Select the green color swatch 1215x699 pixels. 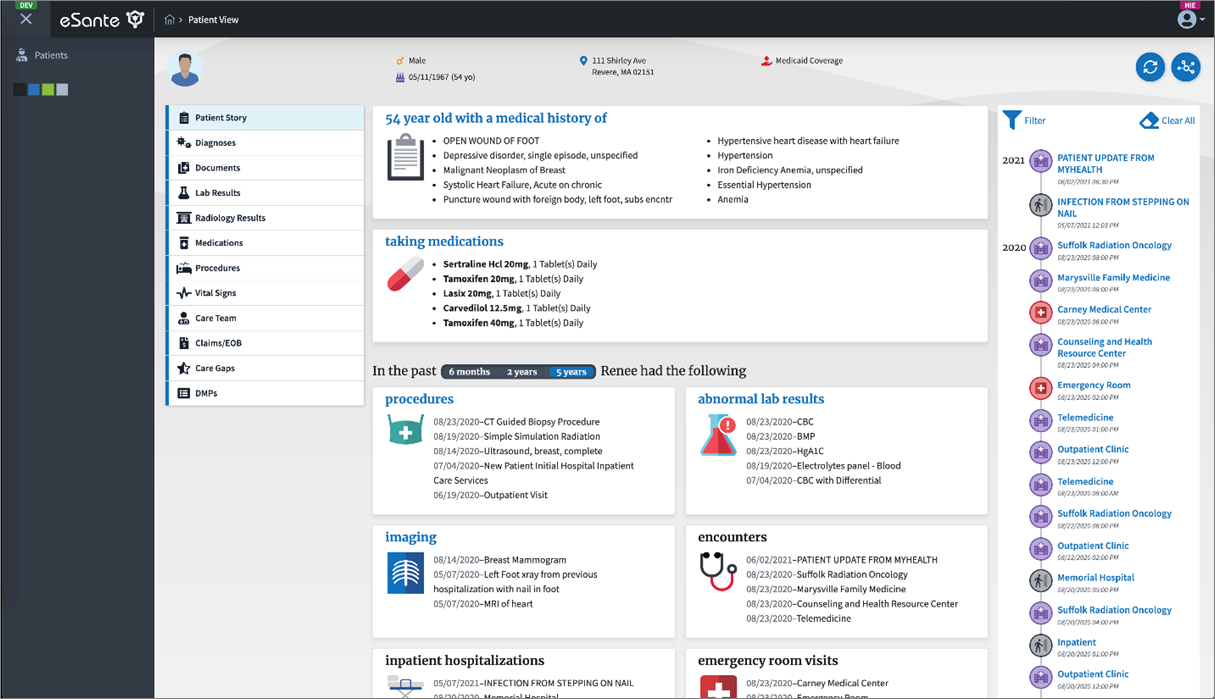pyautogui.click(x=48, y=90)
